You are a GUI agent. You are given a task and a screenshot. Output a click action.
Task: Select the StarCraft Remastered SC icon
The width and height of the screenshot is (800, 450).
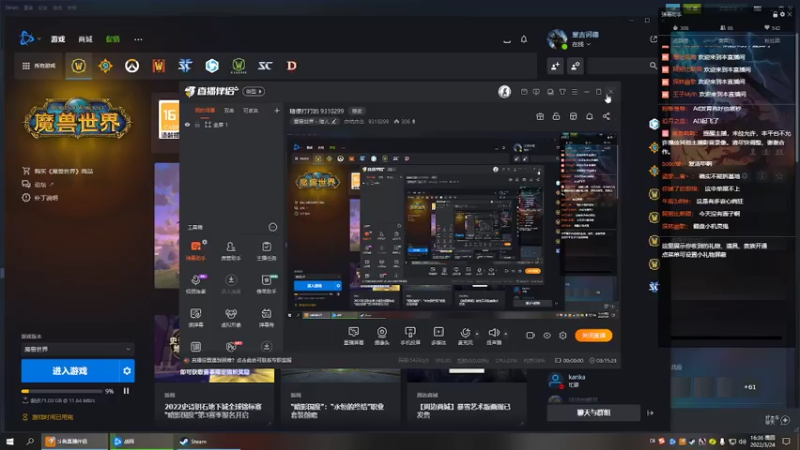[x=265, y=66]
